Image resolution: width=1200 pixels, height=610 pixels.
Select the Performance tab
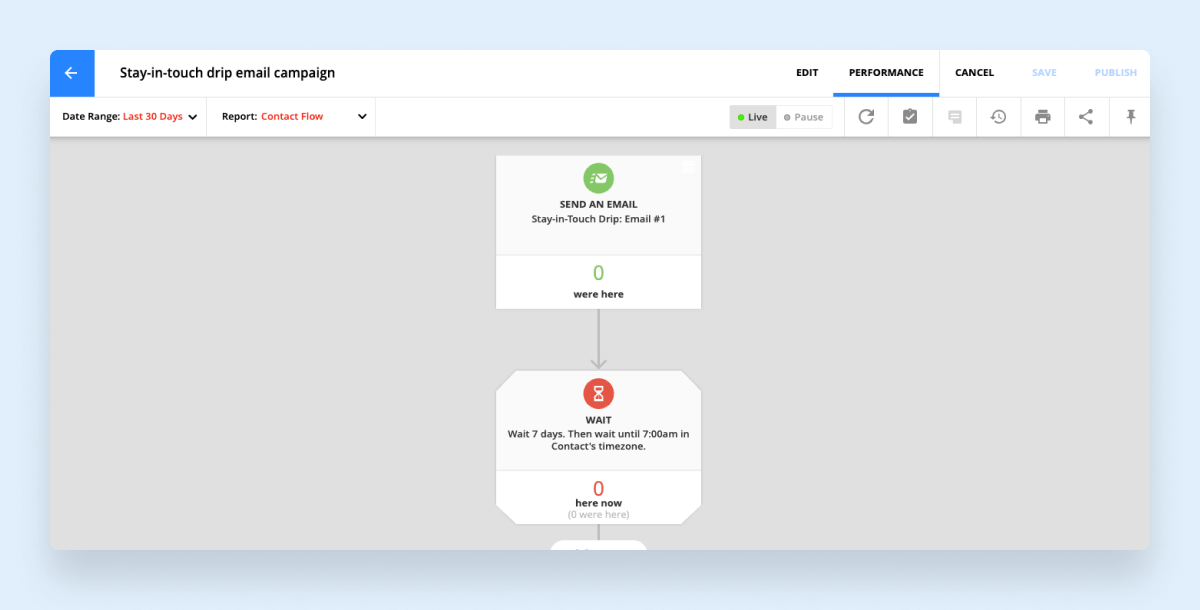point(886,73)
